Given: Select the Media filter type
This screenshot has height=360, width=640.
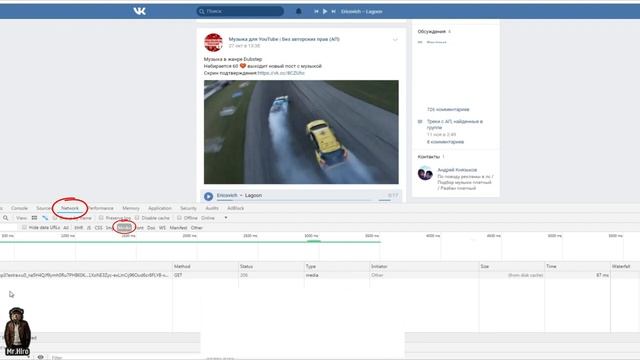Looking at the screenshot, I should tap(124, 227).
